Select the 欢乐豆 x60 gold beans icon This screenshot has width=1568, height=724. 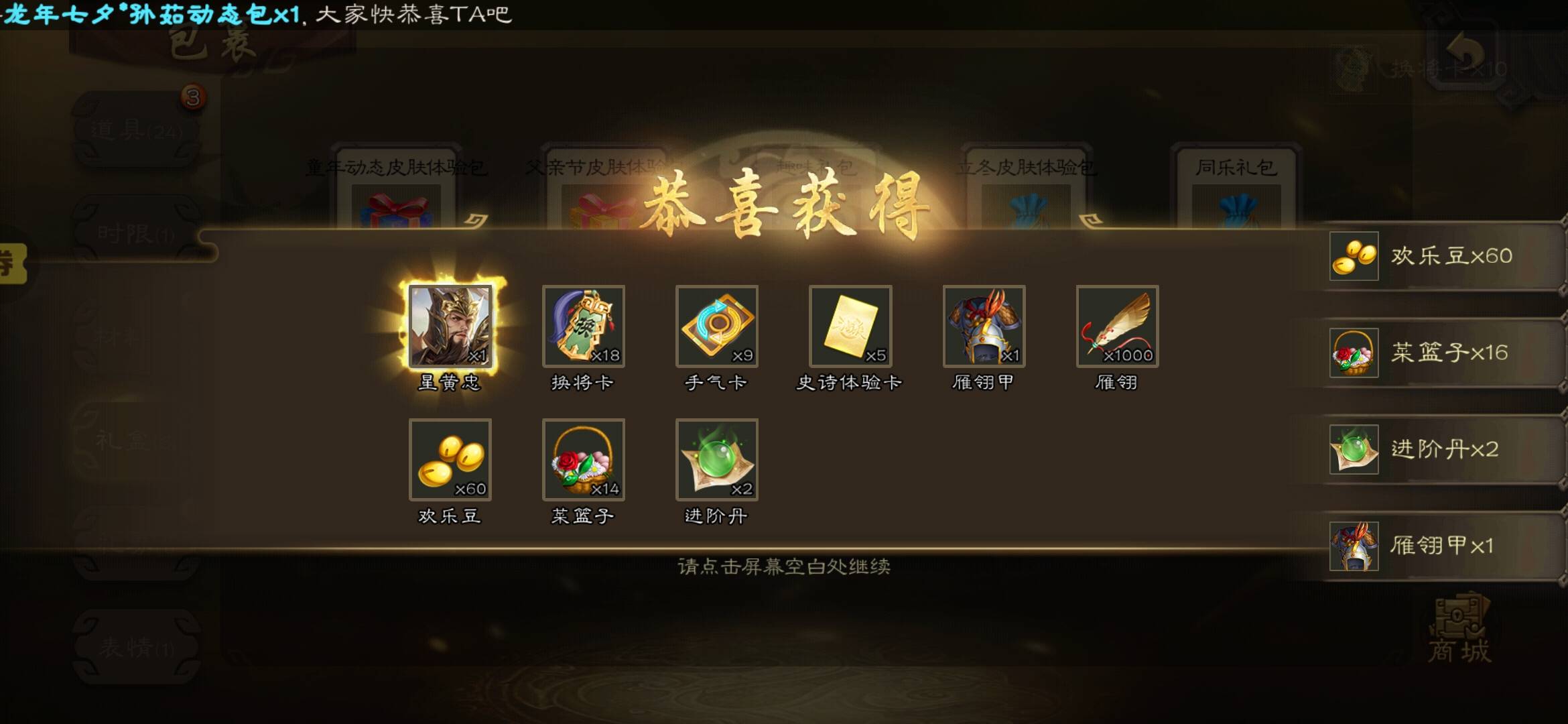point(450,460)
